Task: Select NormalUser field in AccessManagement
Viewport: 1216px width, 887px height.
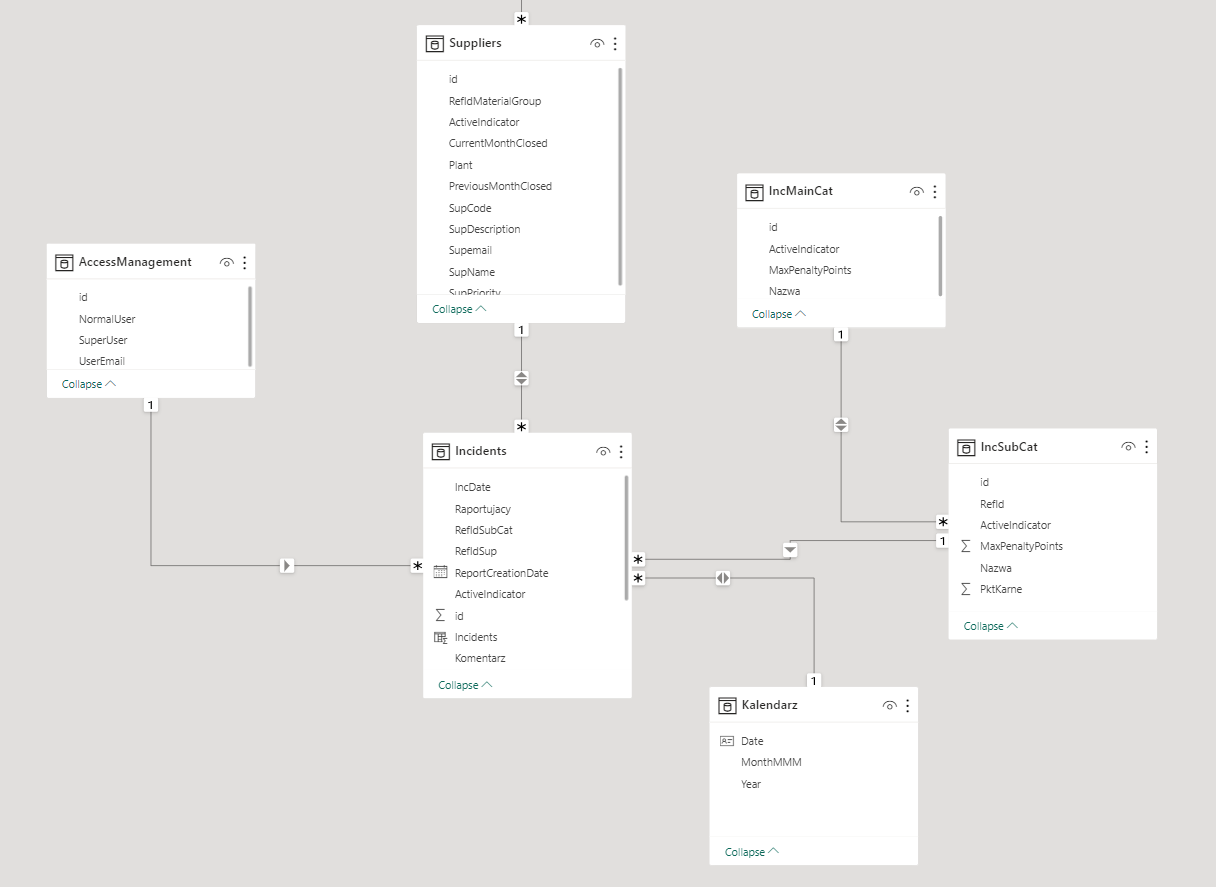Action: point(107,319)
